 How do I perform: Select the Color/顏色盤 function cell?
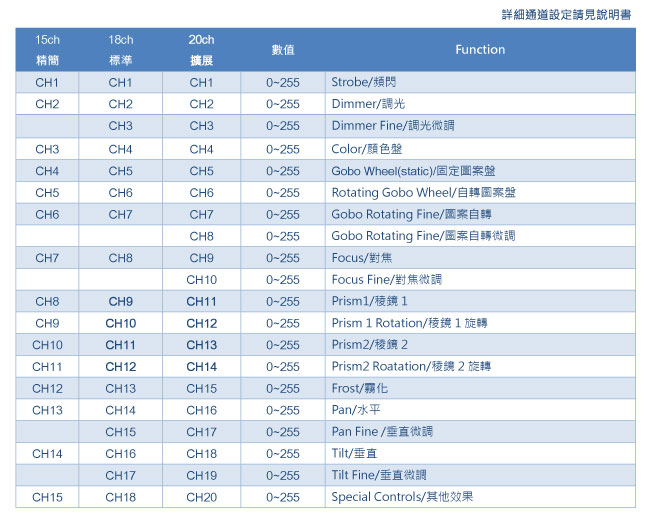tap(367, 149)
